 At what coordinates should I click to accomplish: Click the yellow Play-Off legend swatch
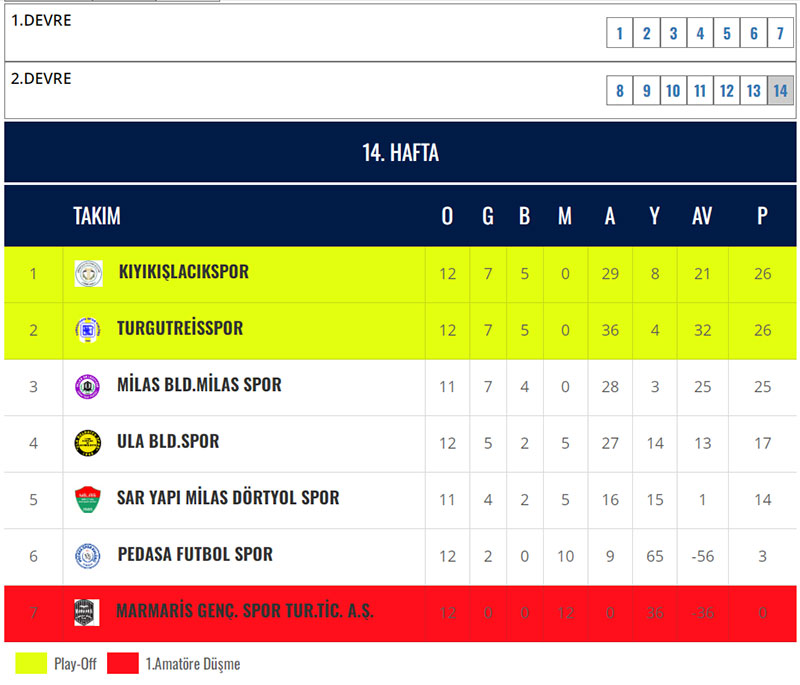tap(30, 663)
